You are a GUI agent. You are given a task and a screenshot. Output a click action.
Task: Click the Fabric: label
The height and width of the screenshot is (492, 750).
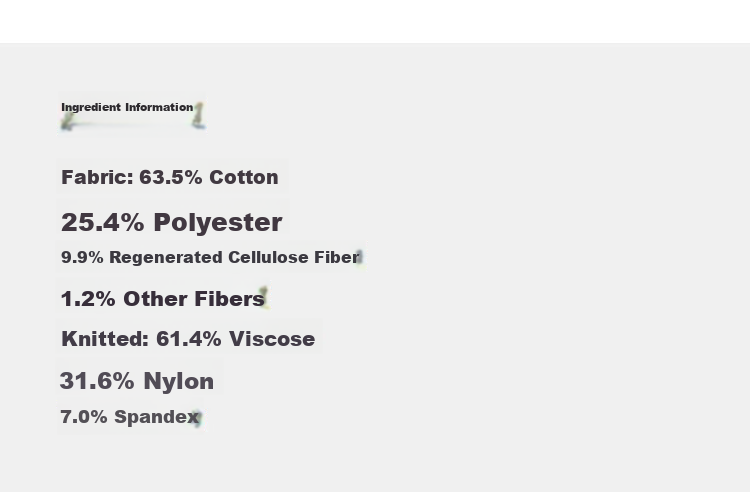[98, 177]
